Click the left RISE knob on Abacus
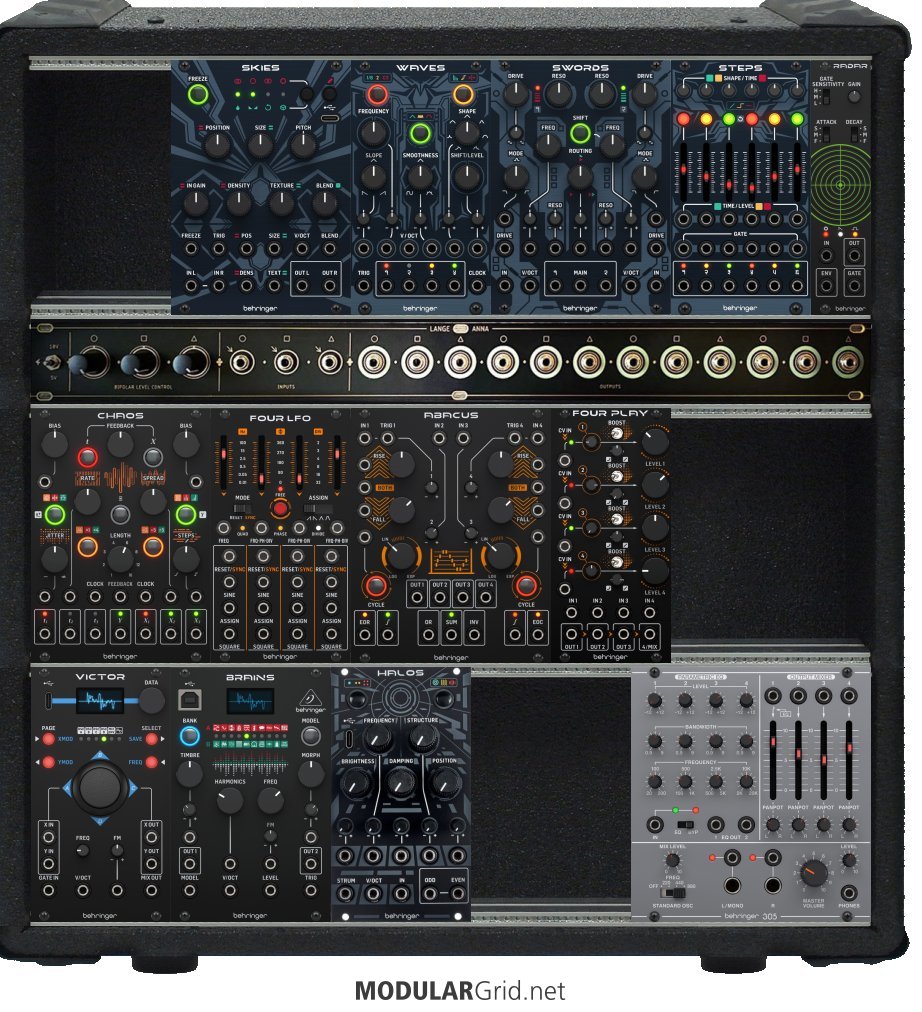 click(402, 464)
